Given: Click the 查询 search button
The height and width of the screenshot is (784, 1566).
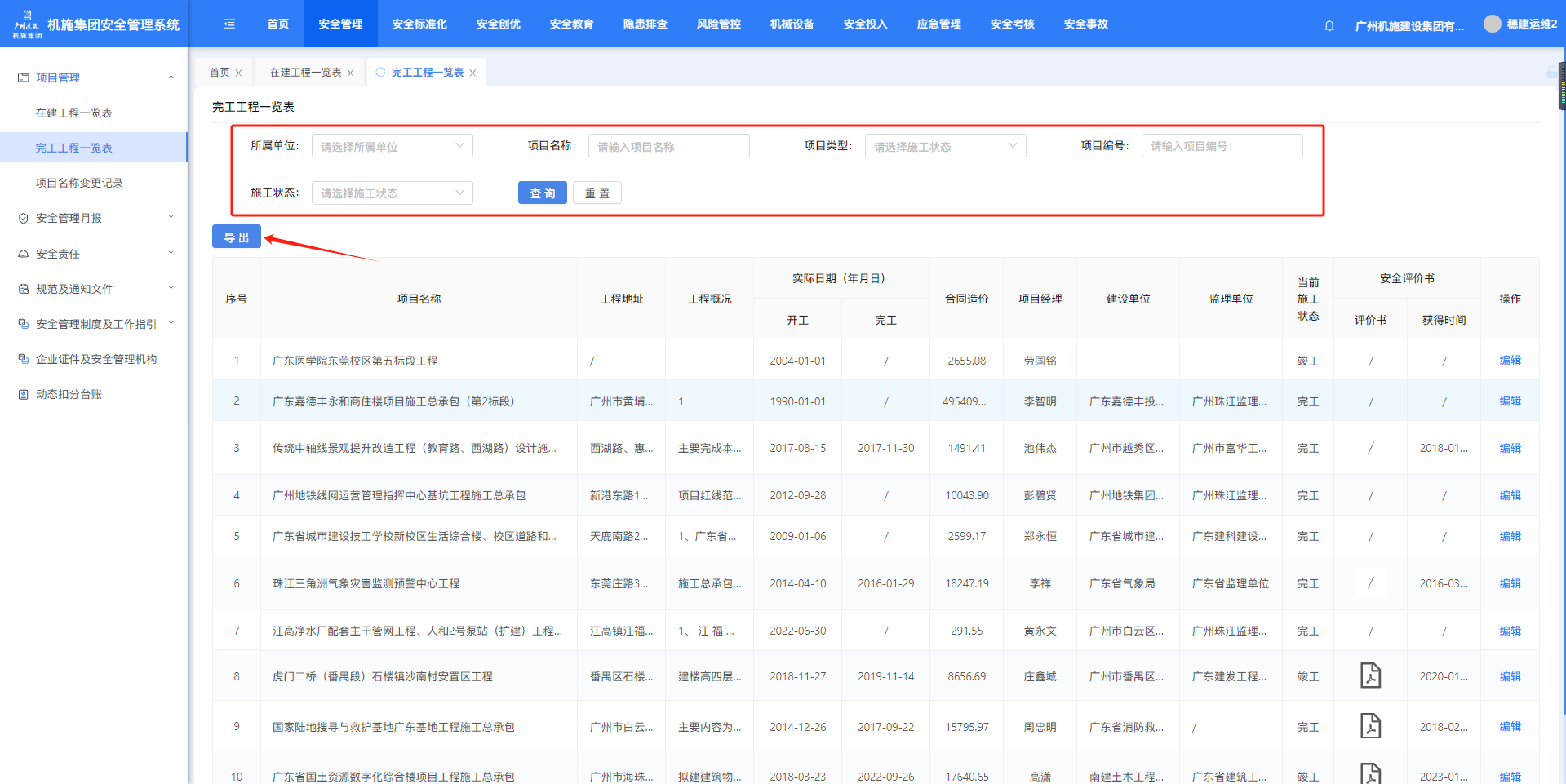Looking at the screenshot, I should [542, 193].
